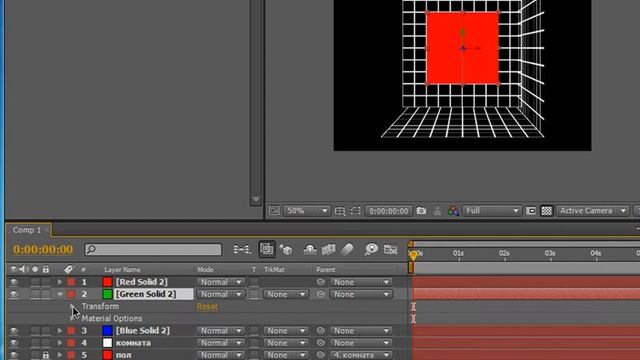
Task: Open blending Mode dropdown for Red Solid 2
Action: pyautogui.click(x=220, y=282)
